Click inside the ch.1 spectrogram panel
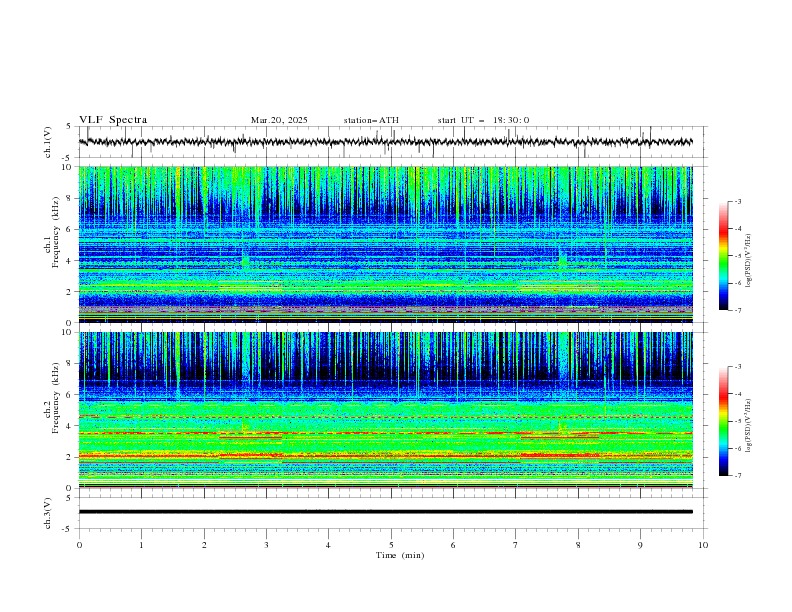This screenshot has width=792, height=612. pyautogui.click(x=385, y=244)
